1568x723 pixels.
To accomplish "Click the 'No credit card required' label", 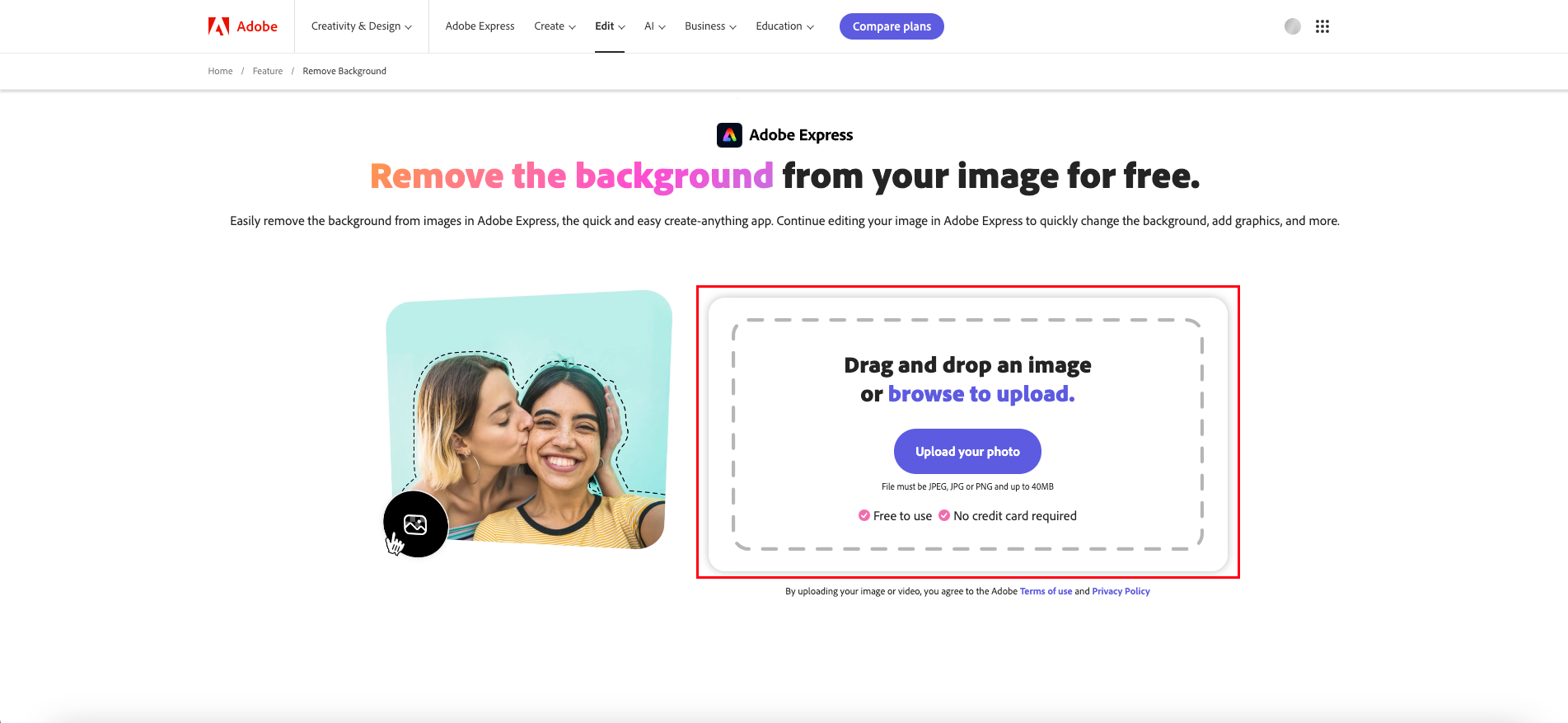I will point(1015,516).
